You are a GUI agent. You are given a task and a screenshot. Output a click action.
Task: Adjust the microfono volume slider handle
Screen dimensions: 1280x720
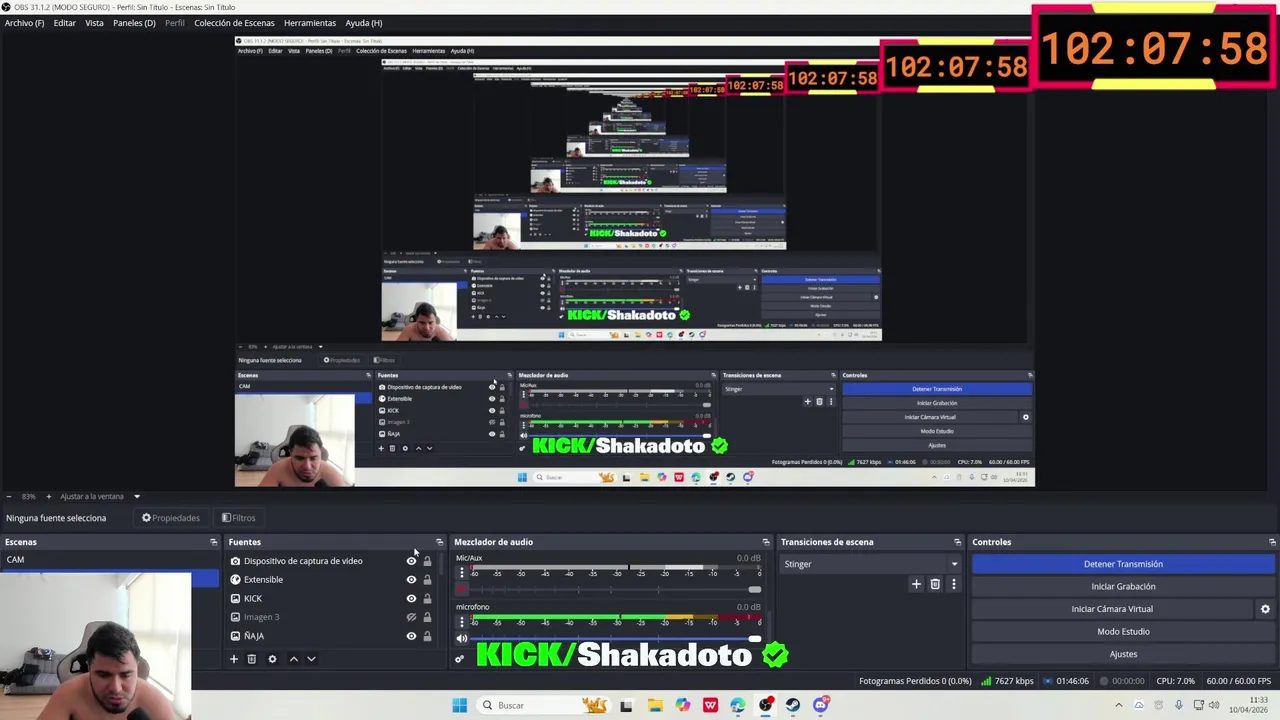[755, 638]
